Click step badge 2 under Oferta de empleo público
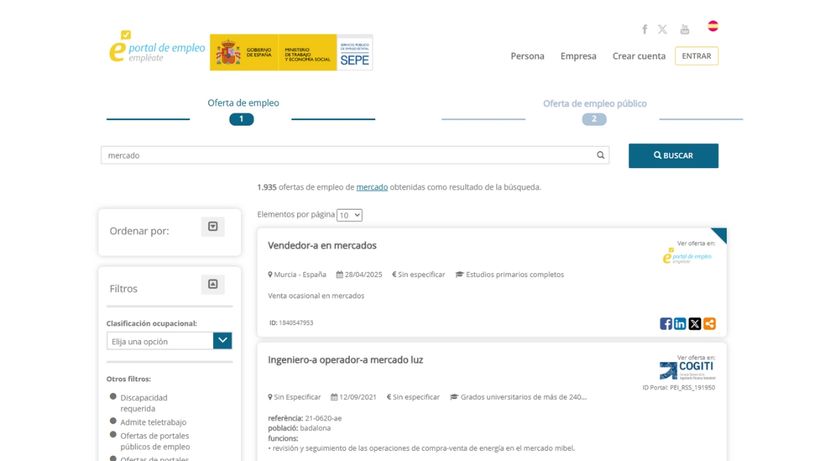This screenshot has width=820, height=461. point(594,119)
